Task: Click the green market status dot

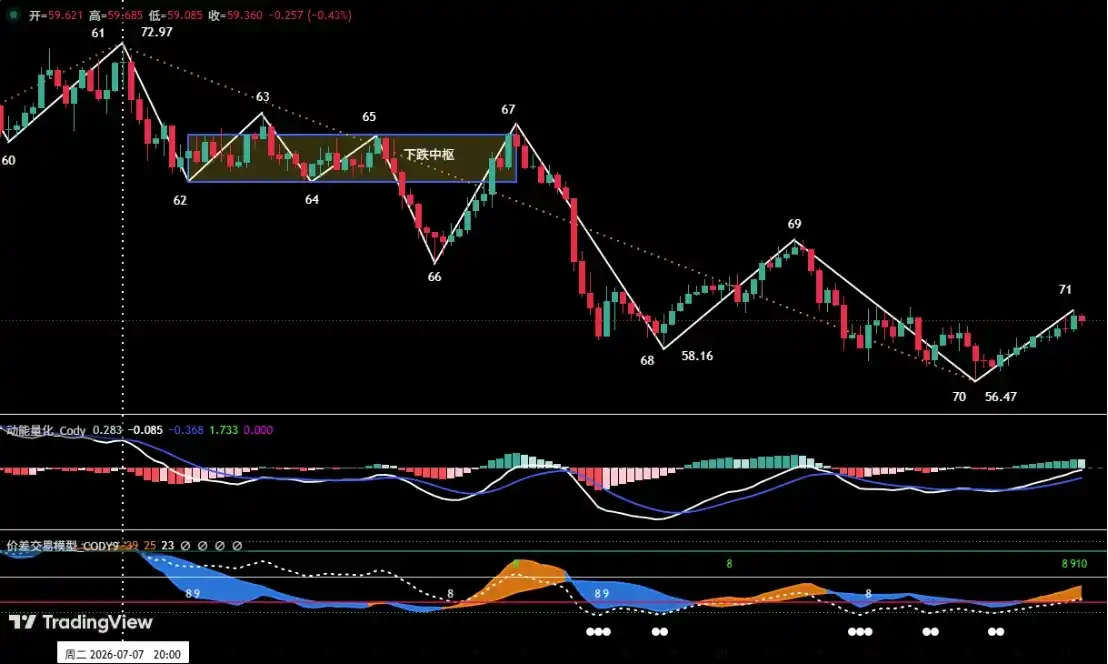Action: [x=13, y=14]
